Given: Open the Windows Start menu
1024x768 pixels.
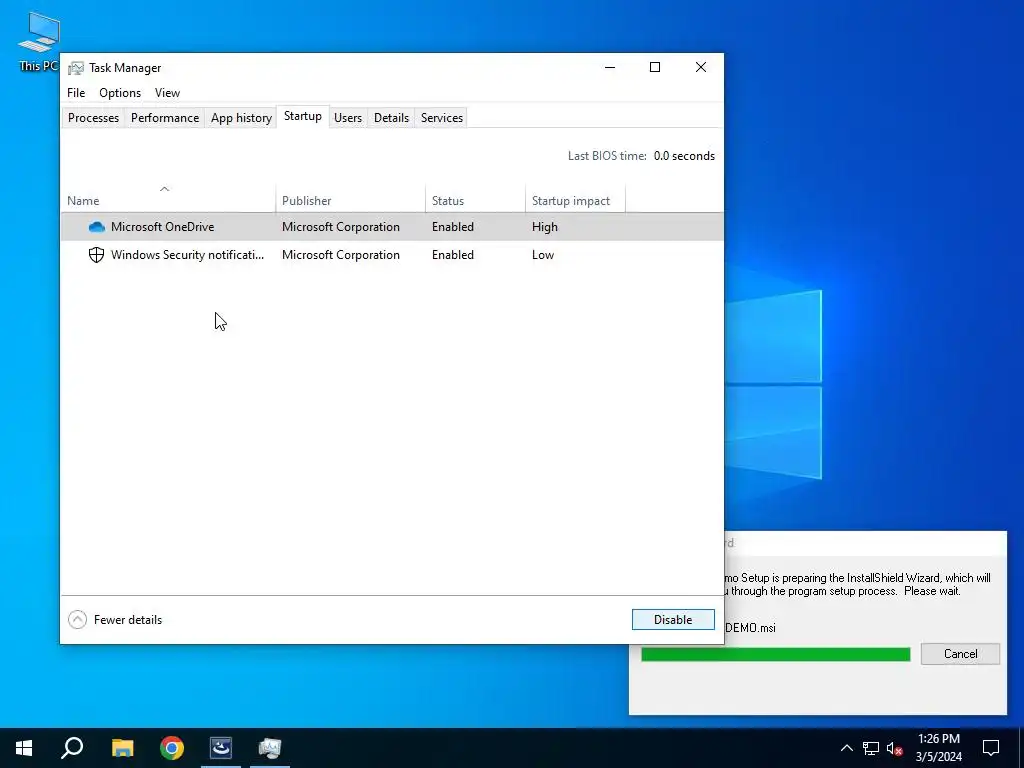Looking at the screenshot, I should pos(24,748).
